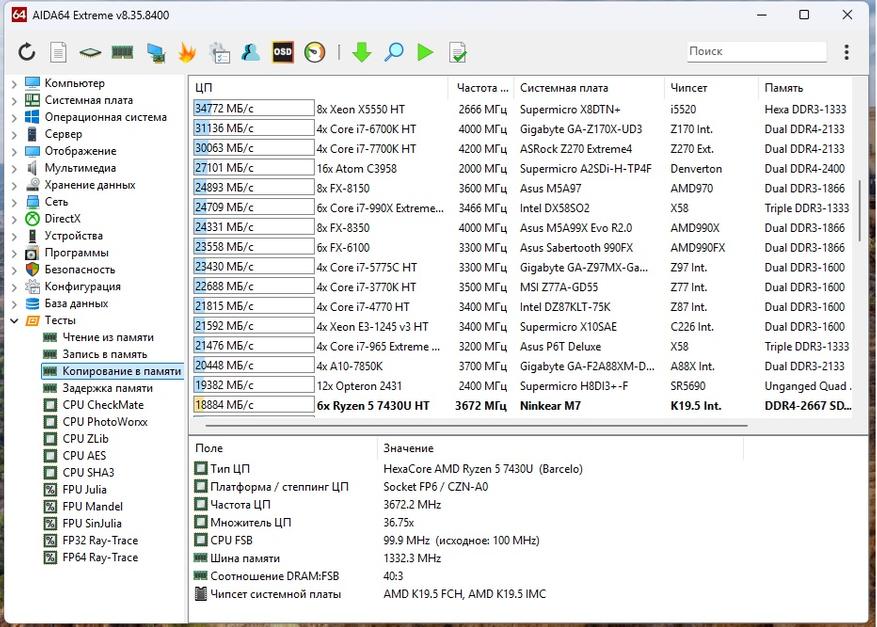Select the Конфигурация item in tree

coord(82,286)
